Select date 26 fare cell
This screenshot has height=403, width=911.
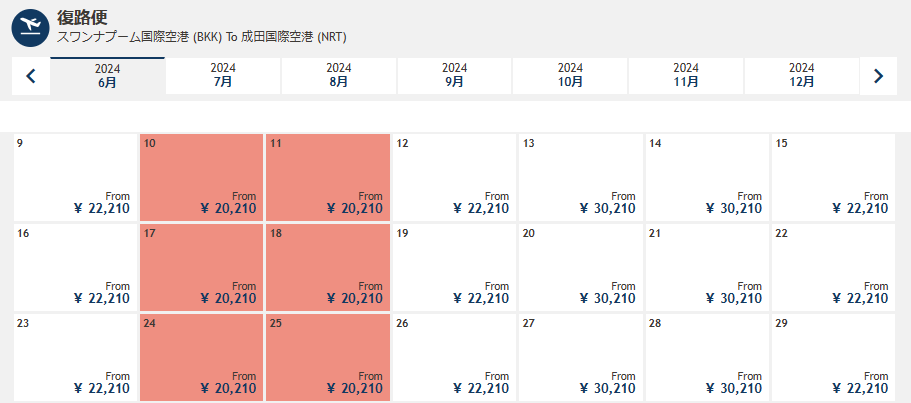coord(454,358)
